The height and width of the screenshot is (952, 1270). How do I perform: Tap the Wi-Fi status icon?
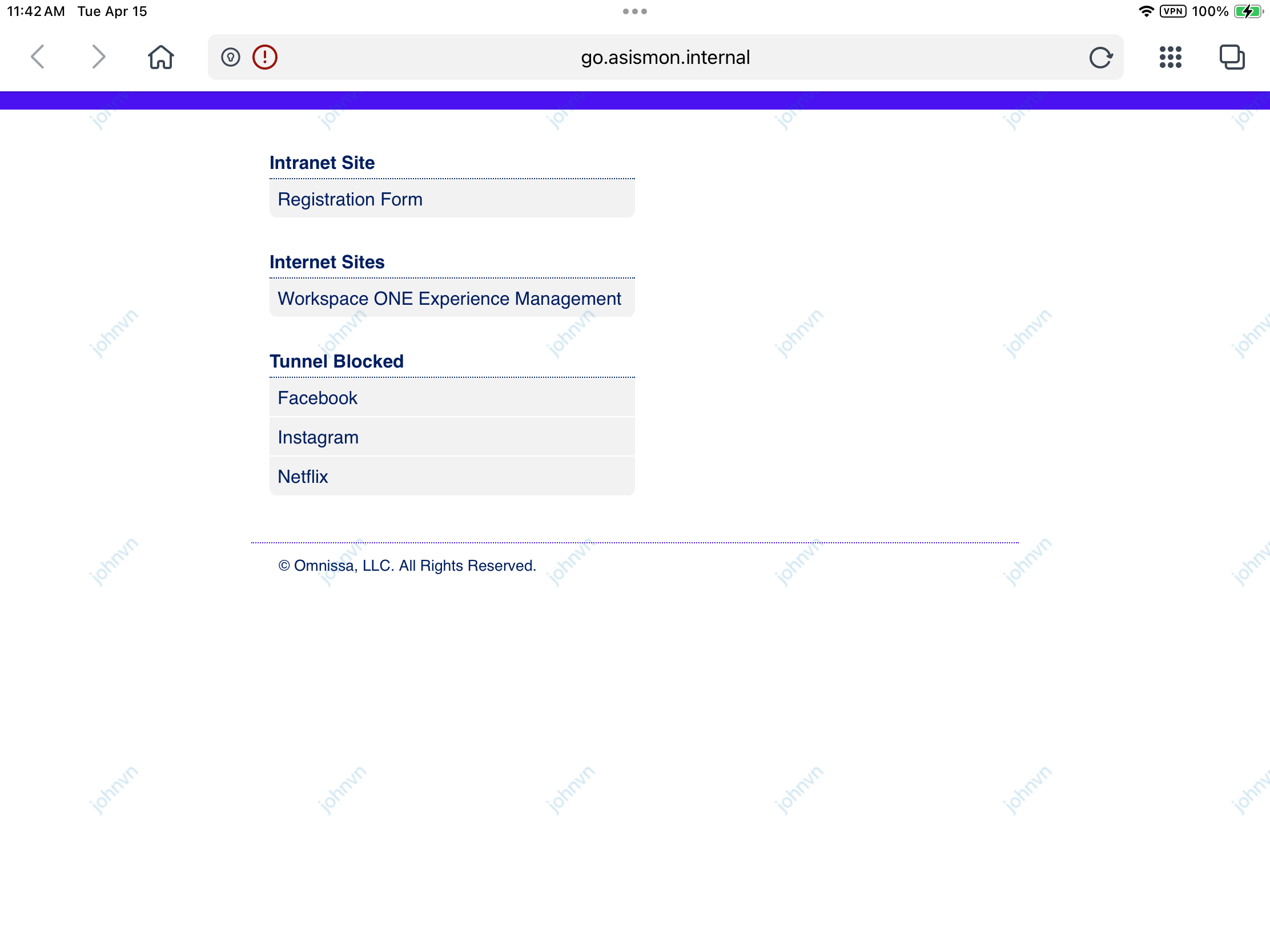pyautogui.click(x=1146, y=11)
